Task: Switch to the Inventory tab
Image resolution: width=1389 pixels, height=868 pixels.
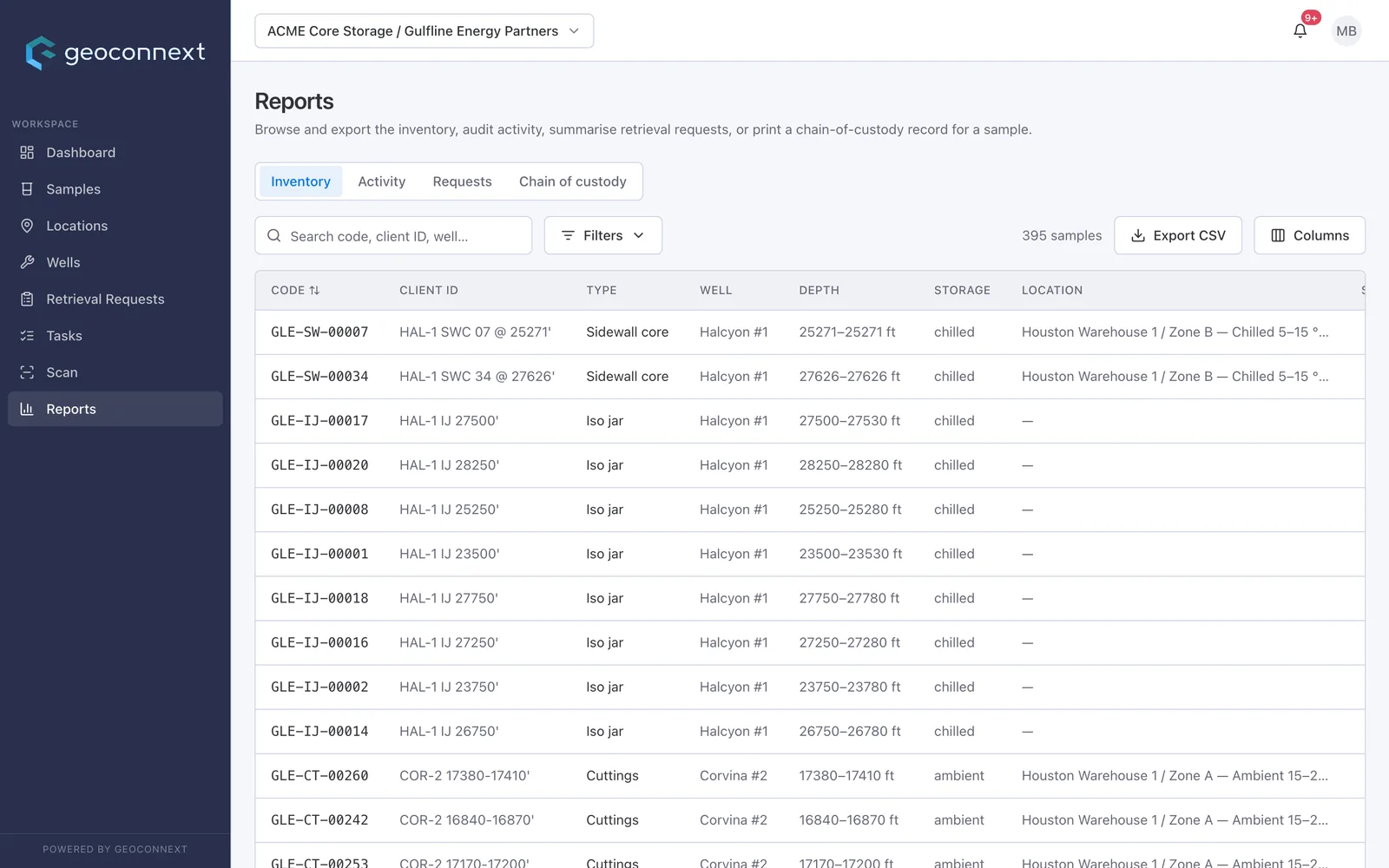Action: coord(300,181)
